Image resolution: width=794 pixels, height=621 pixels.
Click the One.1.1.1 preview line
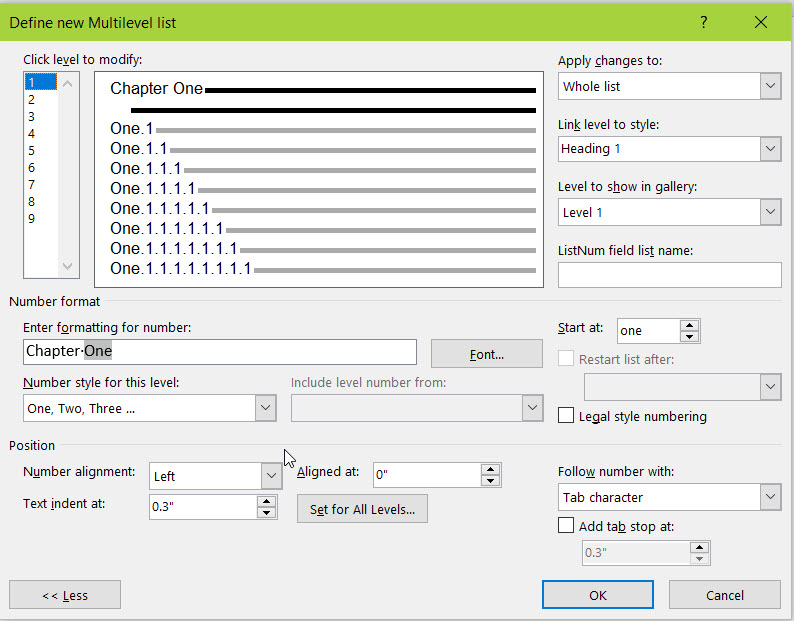click(x=323, y=169)
